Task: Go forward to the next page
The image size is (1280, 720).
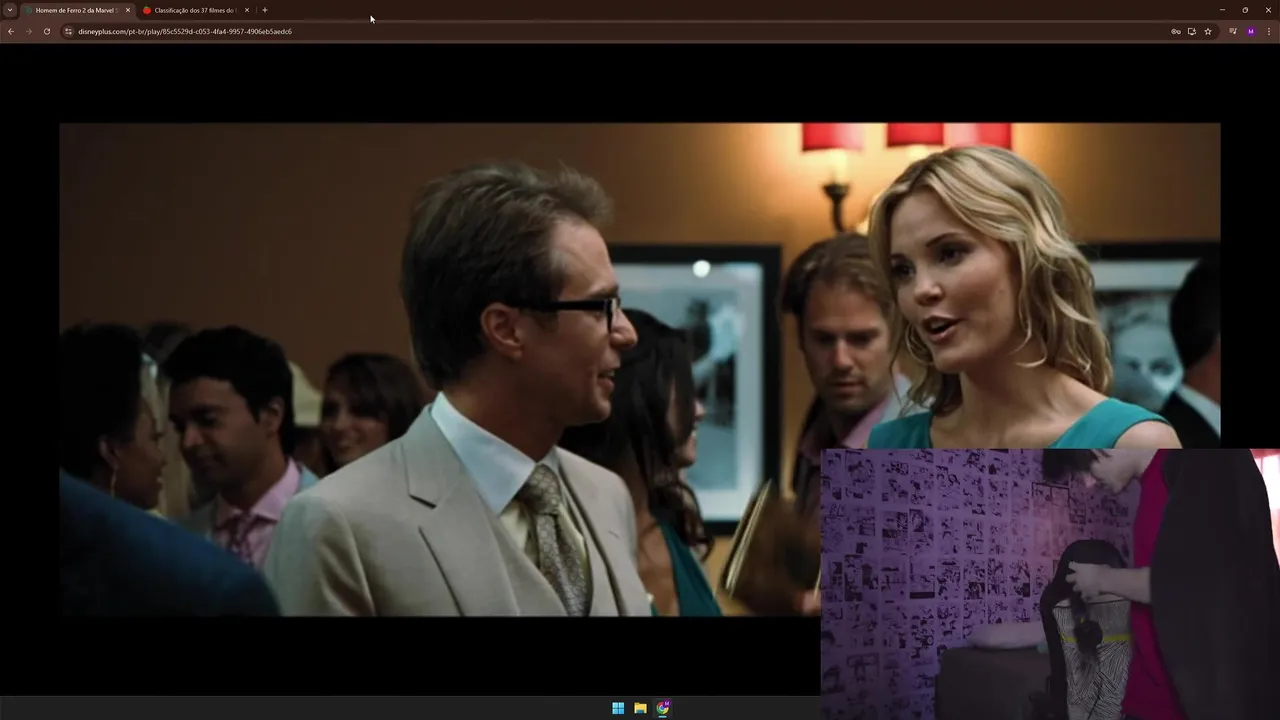Action: (29, 31)
